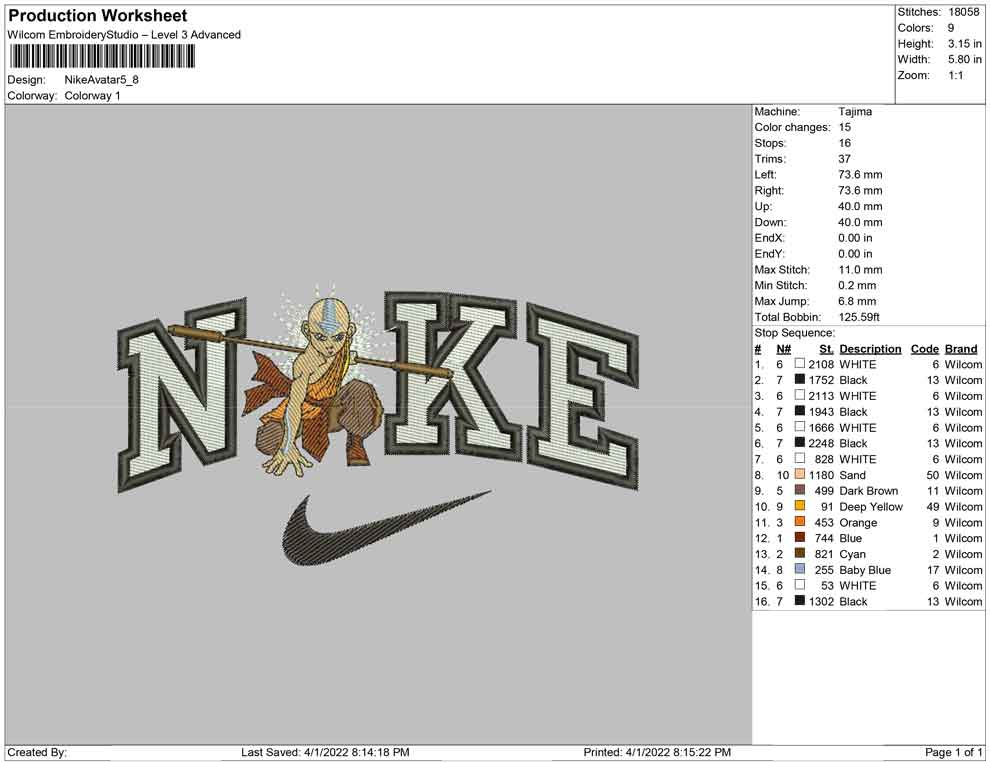Click the Machine value 'Tajima'
990x762 pixels.
tap(855, 111)
